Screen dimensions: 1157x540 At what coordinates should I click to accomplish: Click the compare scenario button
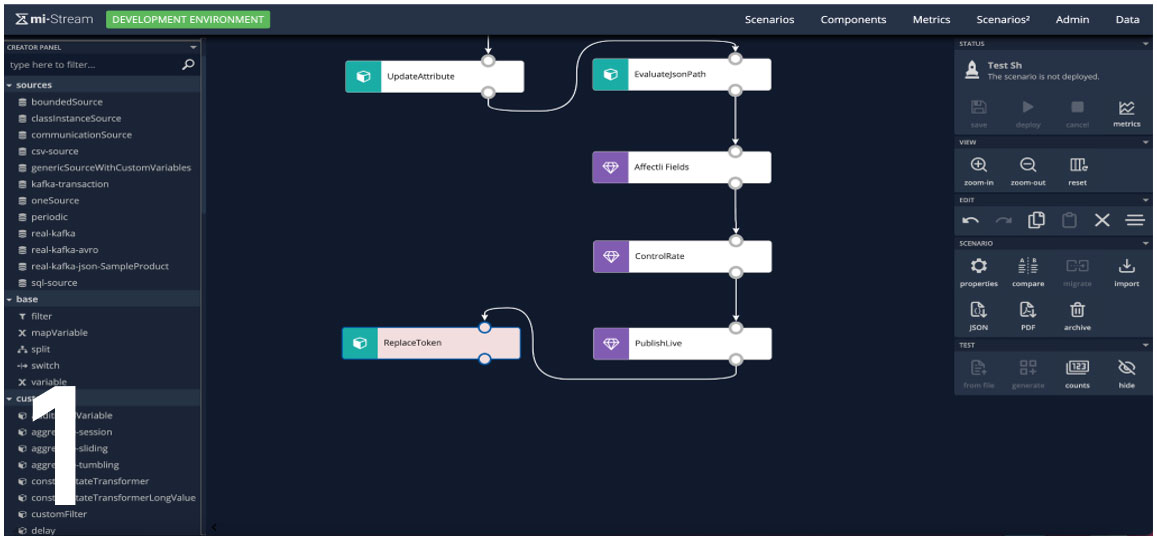1028,267
